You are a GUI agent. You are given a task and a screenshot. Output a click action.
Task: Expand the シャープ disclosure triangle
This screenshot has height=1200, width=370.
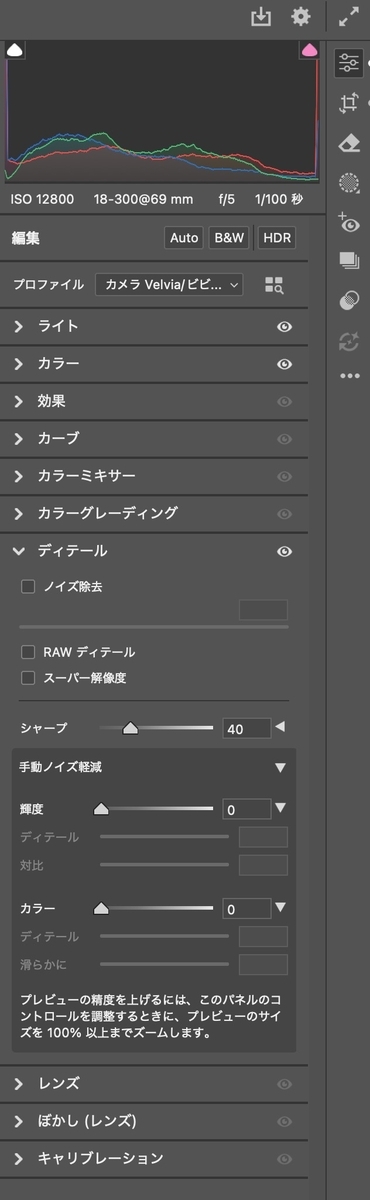coord(281,728)
